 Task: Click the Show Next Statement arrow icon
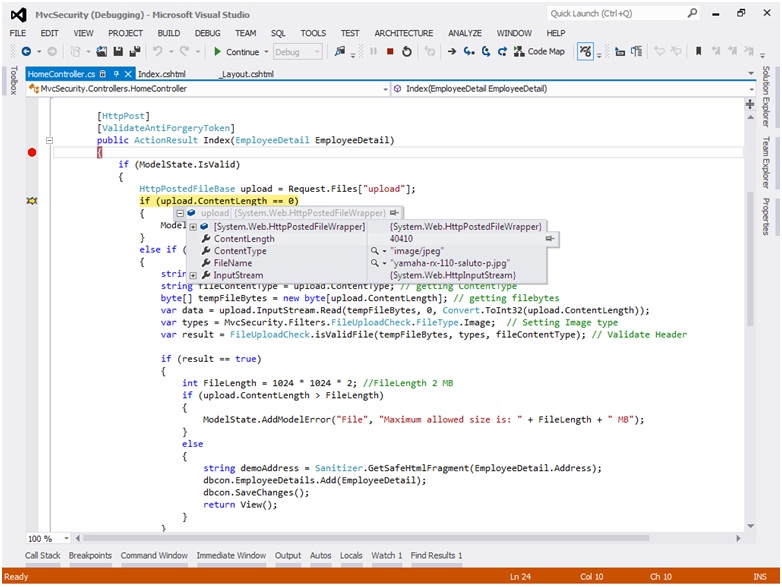[452, 51]
